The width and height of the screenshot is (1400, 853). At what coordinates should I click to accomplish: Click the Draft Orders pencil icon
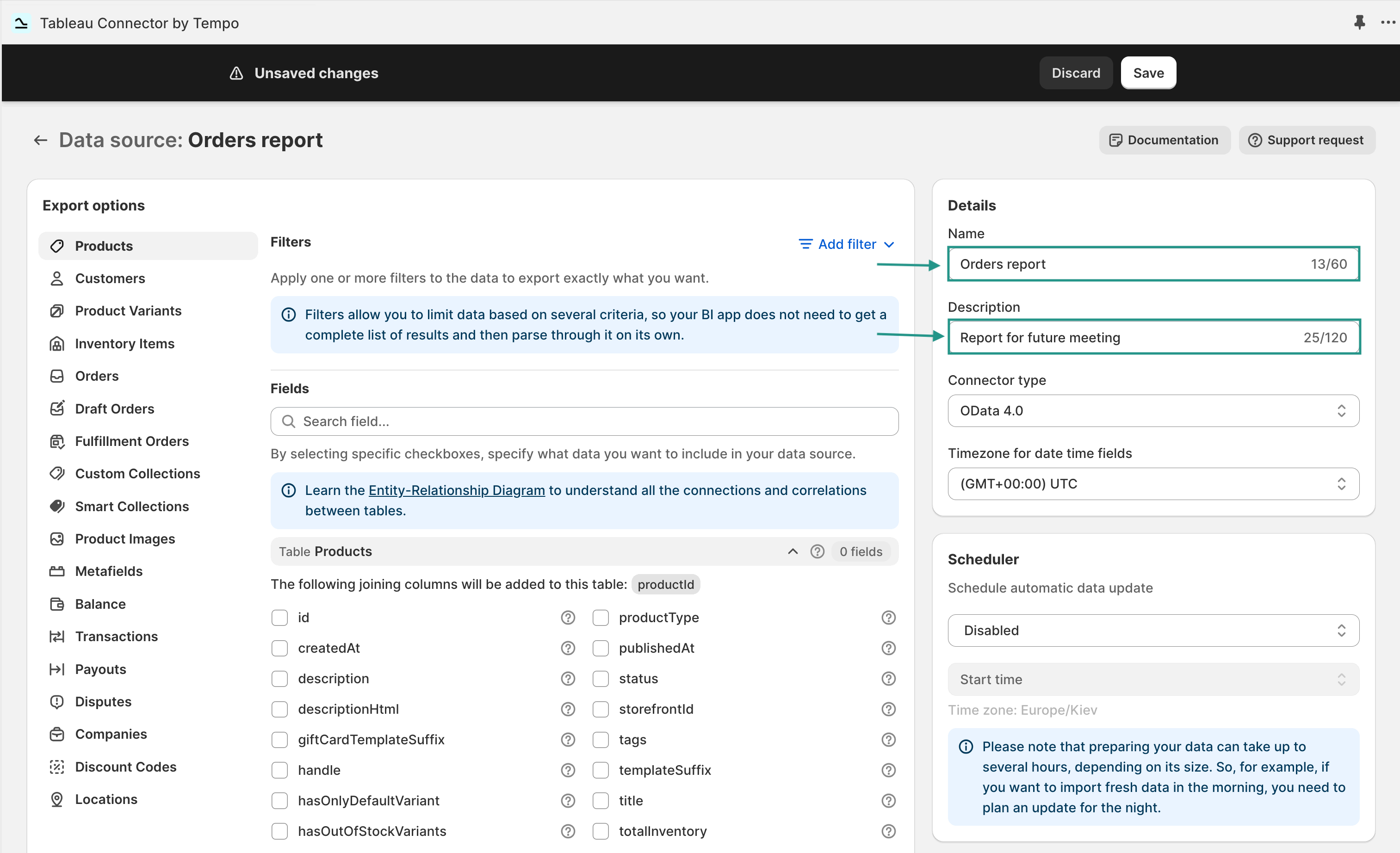click(x=57, y=408)
